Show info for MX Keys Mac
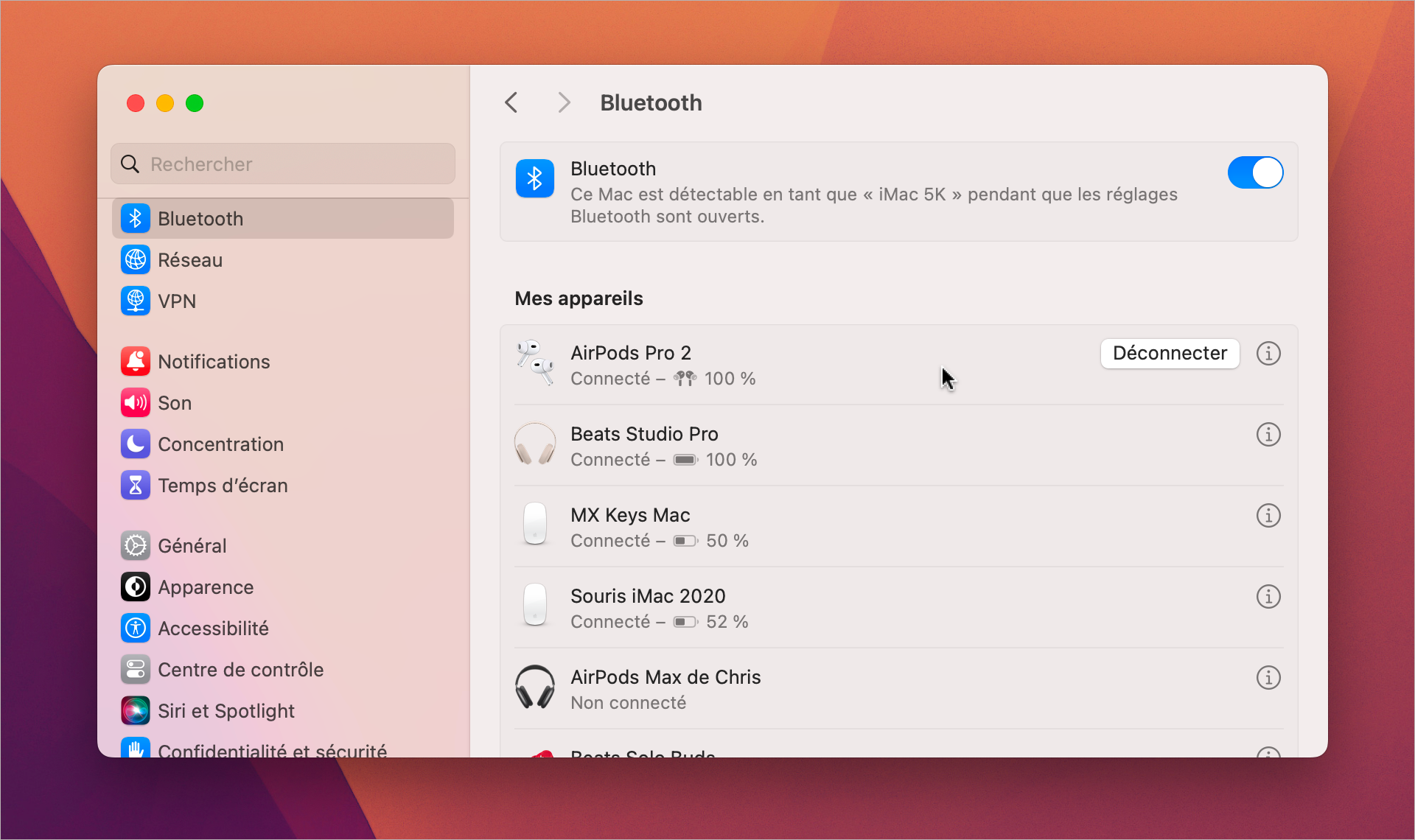1415x840 pixels. tap(1268, 516)
